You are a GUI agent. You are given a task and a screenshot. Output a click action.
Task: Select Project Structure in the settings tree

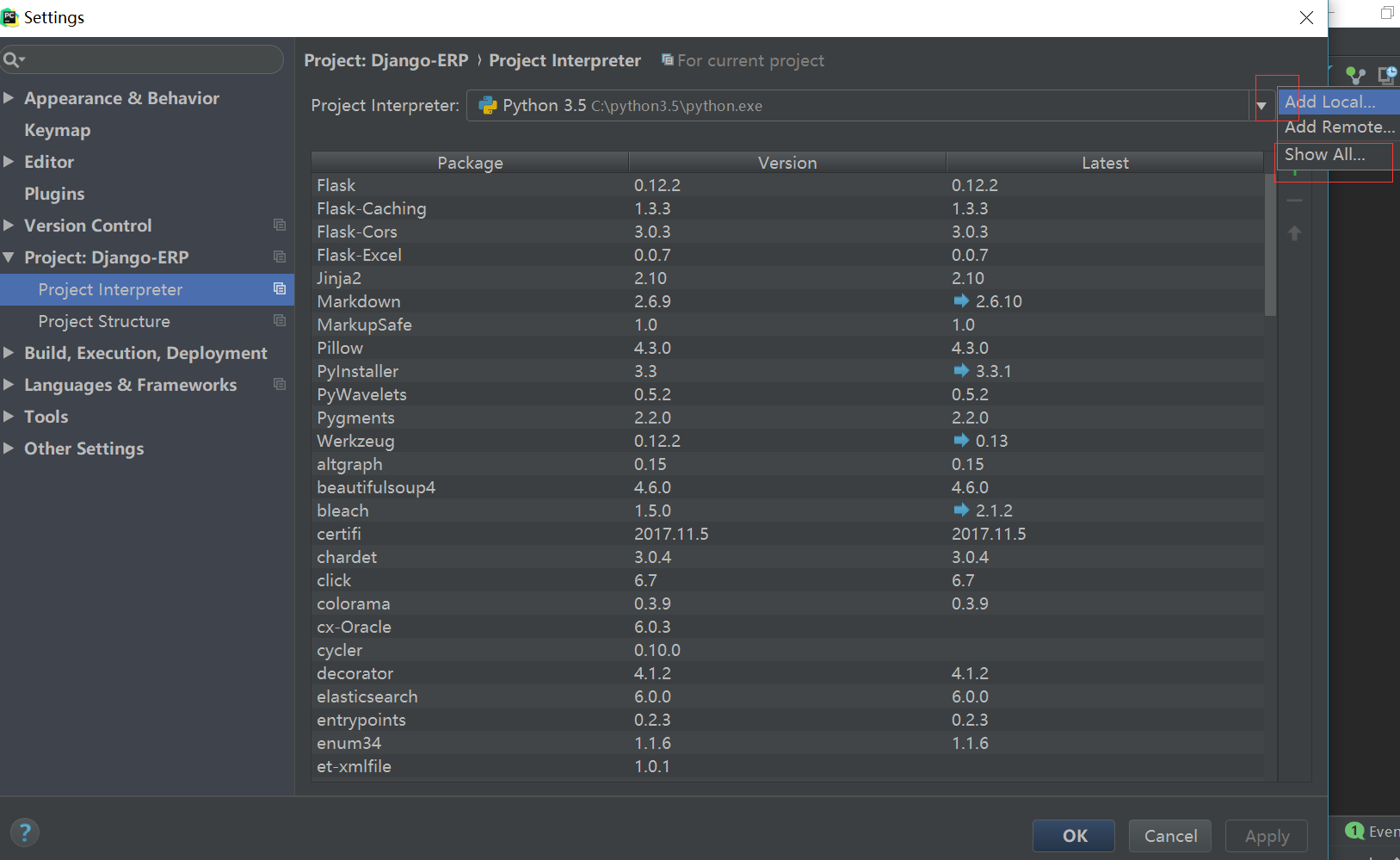click(104, 321)
